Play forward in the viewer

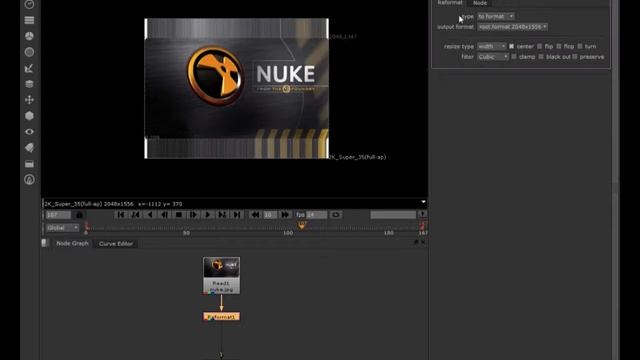pos(208,215)
